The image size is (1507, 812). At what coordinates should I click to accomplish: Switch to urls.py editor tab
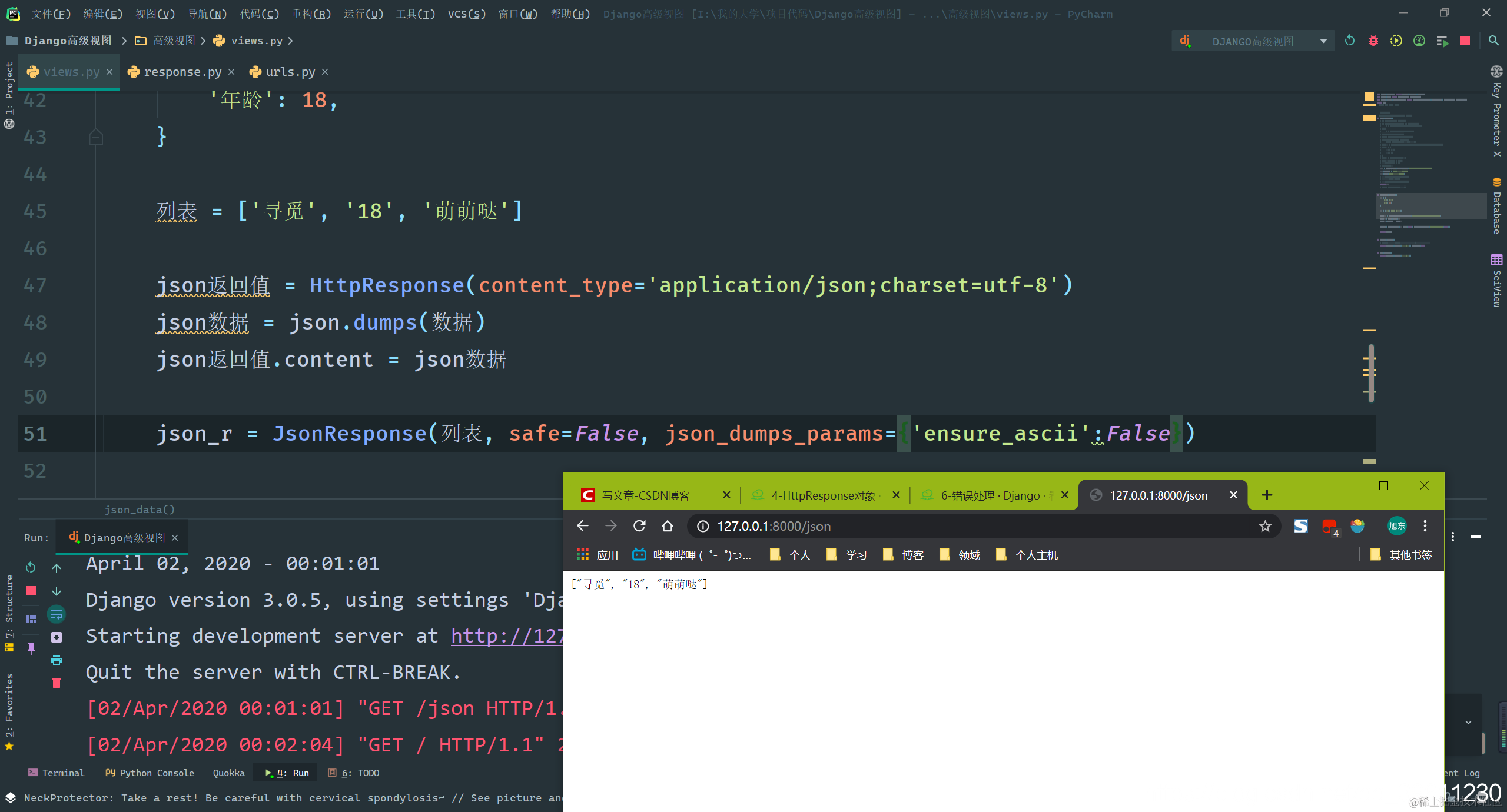click(x=290, y=72)
